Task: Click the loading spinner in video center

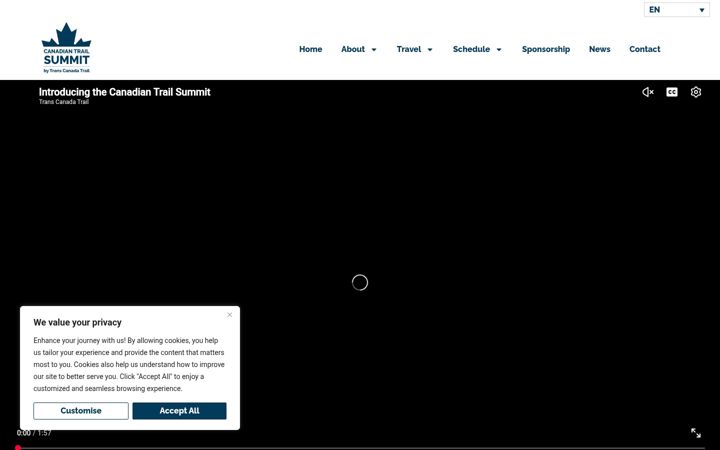Action: (x=360, y=282)
